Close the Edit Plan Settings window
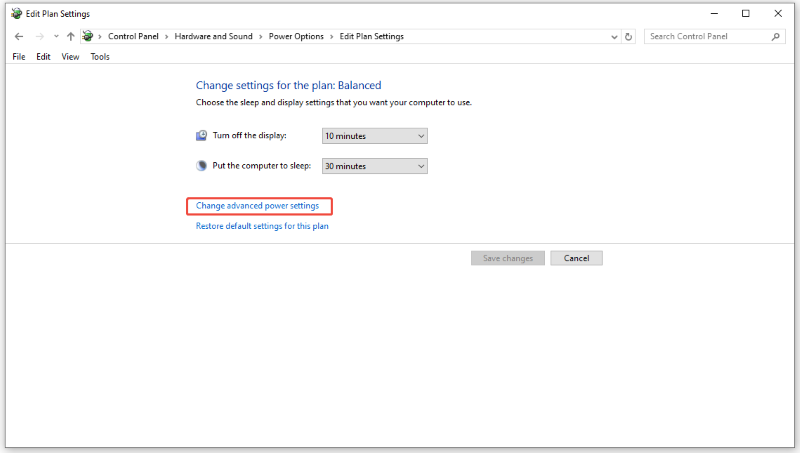Screen dimensions: 800x453 coord(778,14)
